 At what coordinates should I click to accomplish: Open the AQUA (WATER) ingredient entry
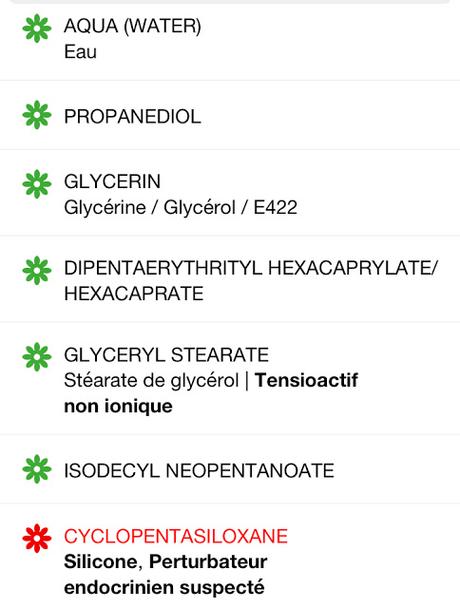coord(230,40)
